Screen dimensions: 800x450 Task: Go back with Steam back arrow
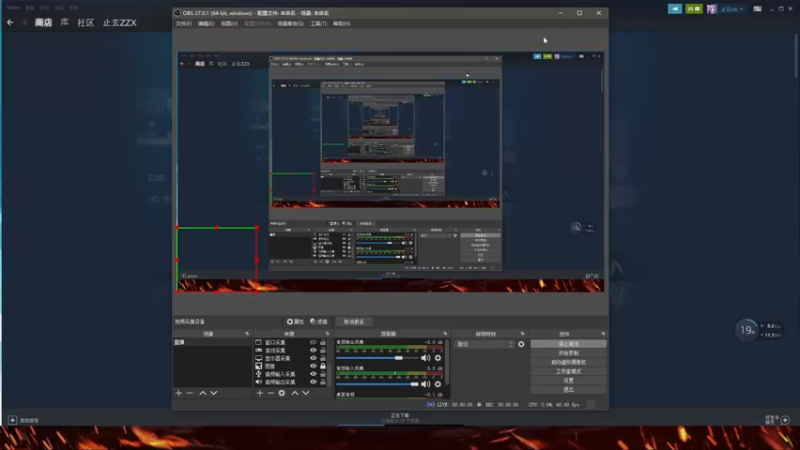10,22
